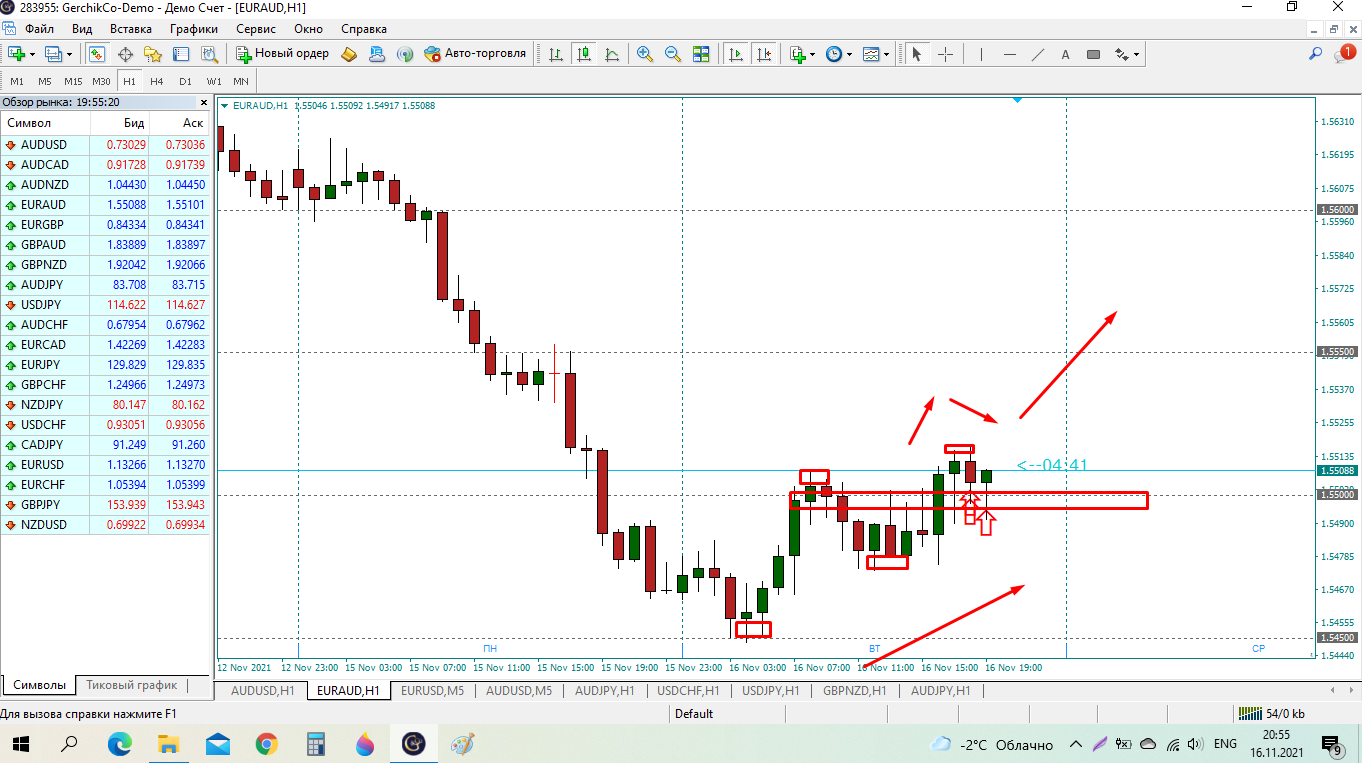Click the Indicators list icon
This screenshot has width=1362, height=763.
click(798, 53)
